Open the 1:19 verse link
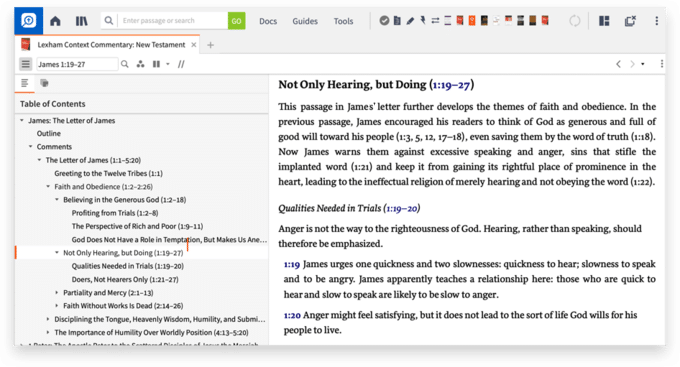The height and width of the screenshot is (367, 680). (x=292, y=264)
